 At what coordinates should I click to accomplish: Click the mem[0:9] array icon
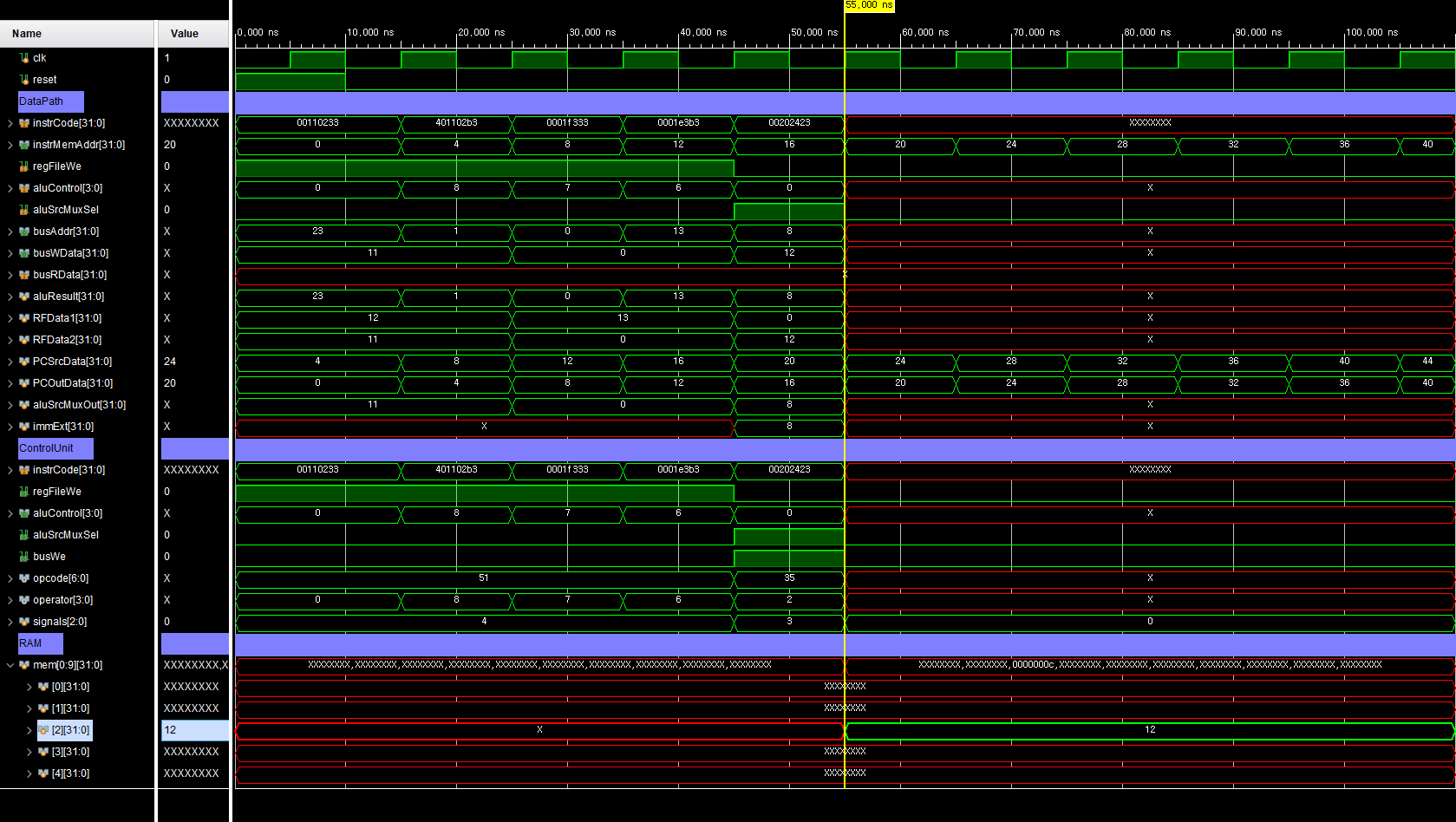click(x=24, y=665)
